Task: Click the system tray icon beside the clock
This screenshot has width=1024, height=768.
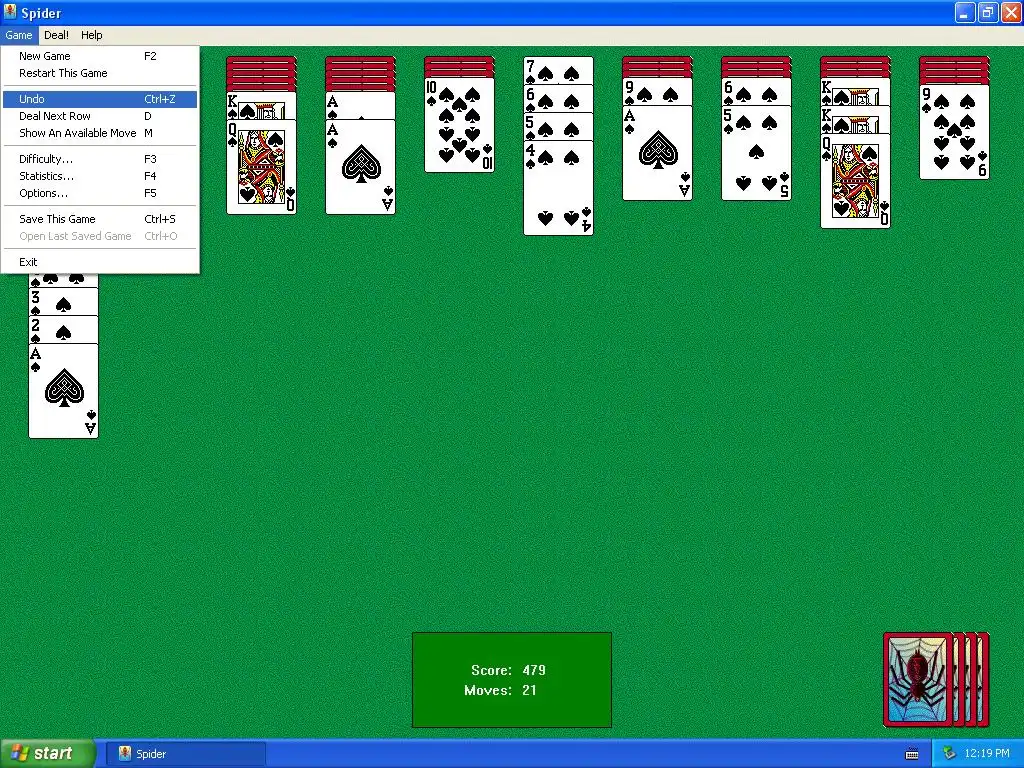Action: pos(949,754)
